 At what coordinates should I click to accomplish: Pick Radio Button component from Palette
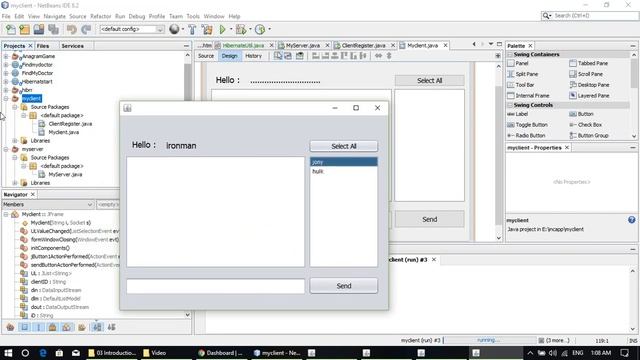(526, 135)
